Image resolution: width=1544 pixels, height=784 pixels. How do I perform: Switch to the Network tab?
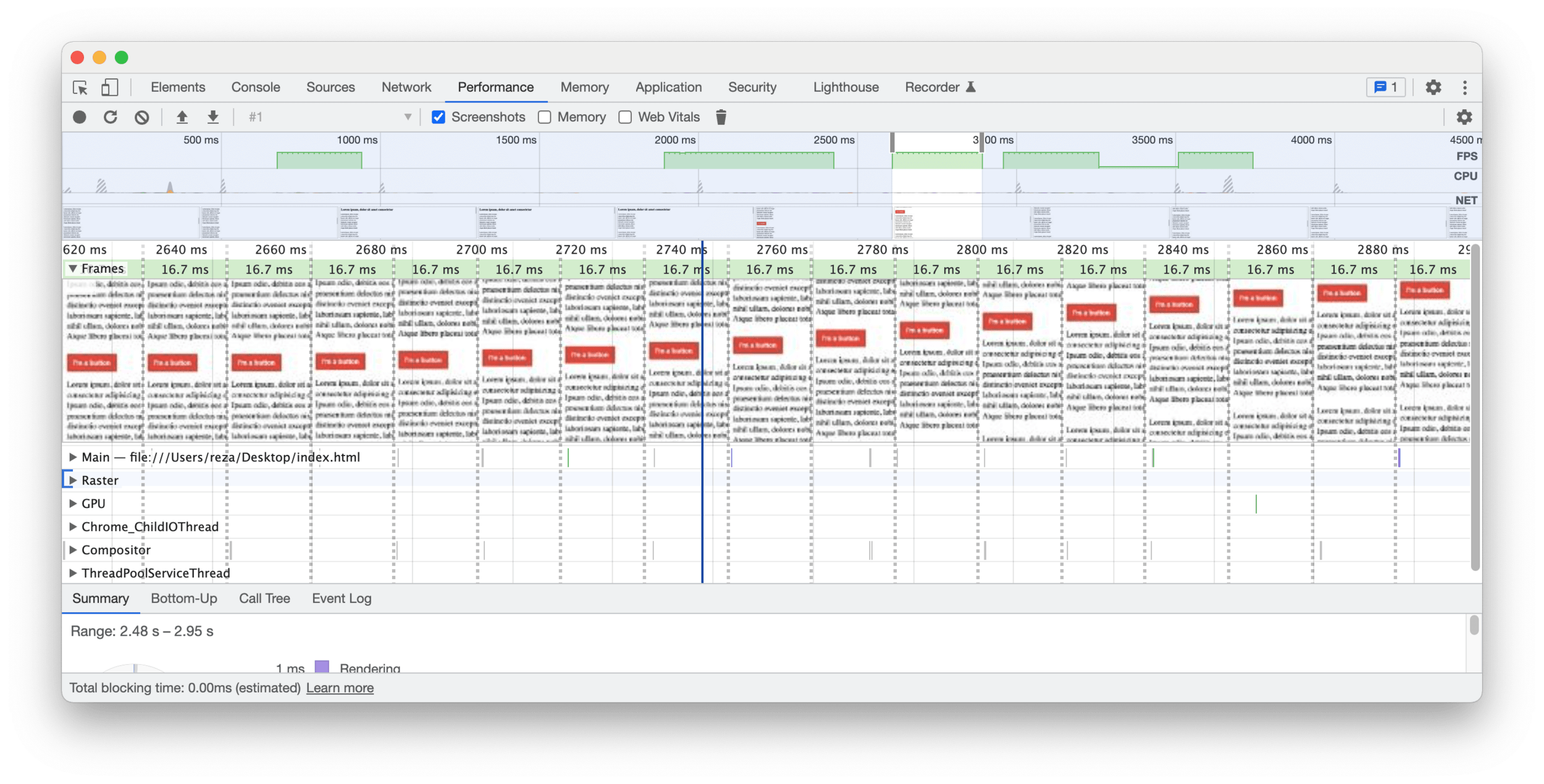[x=406, y=88]
